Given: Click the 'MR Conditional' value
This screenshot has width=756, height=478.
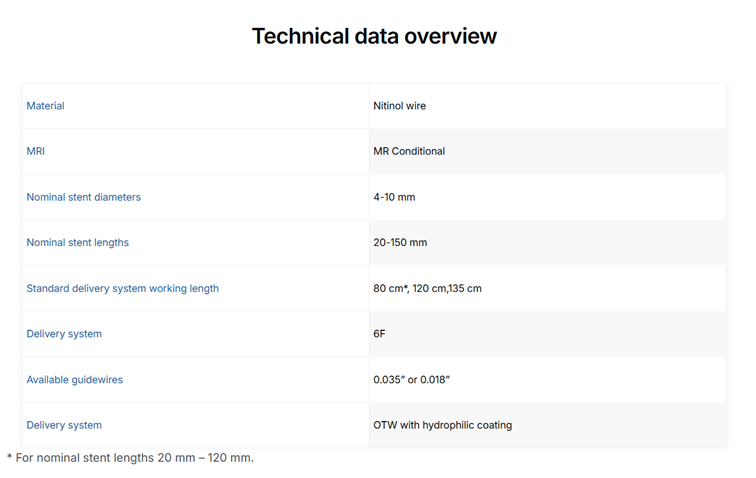Looking at the screenshot, I should coord(409,152).
